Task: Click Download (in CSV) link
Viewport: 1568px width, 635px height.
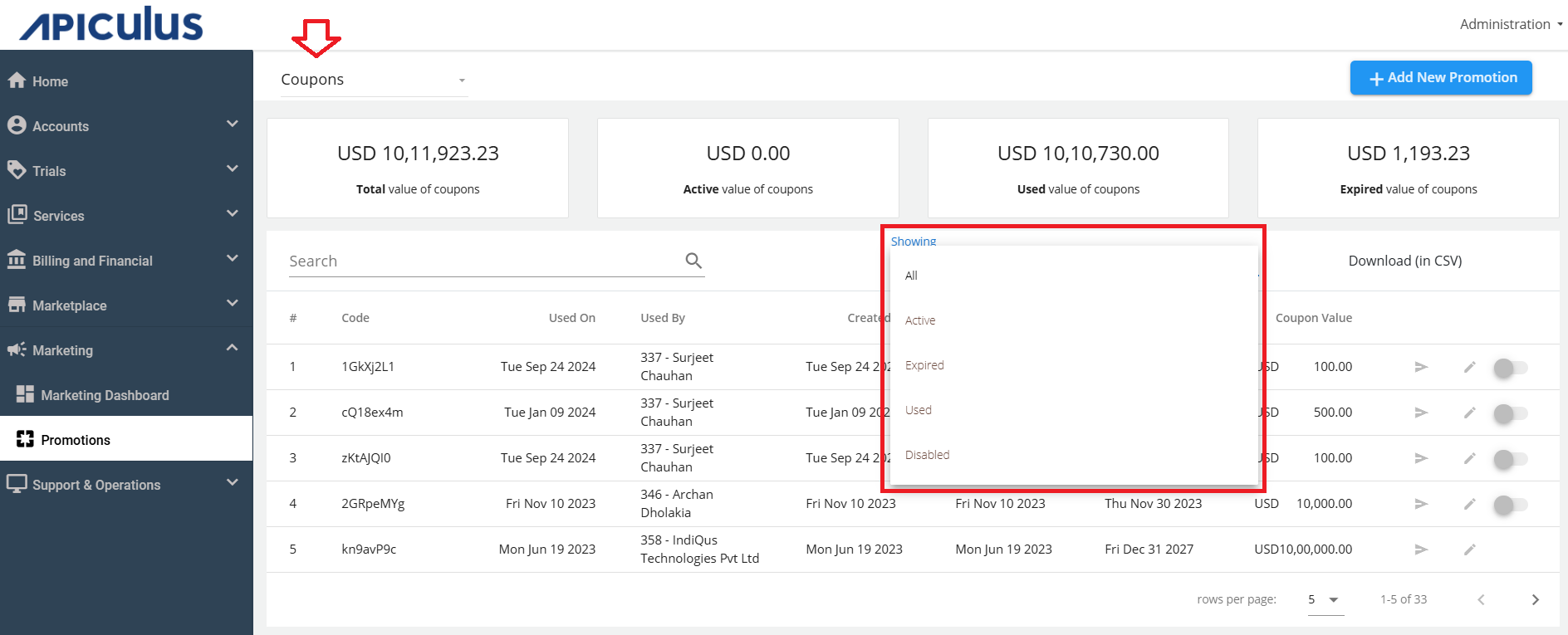Action: (1404, 261)
